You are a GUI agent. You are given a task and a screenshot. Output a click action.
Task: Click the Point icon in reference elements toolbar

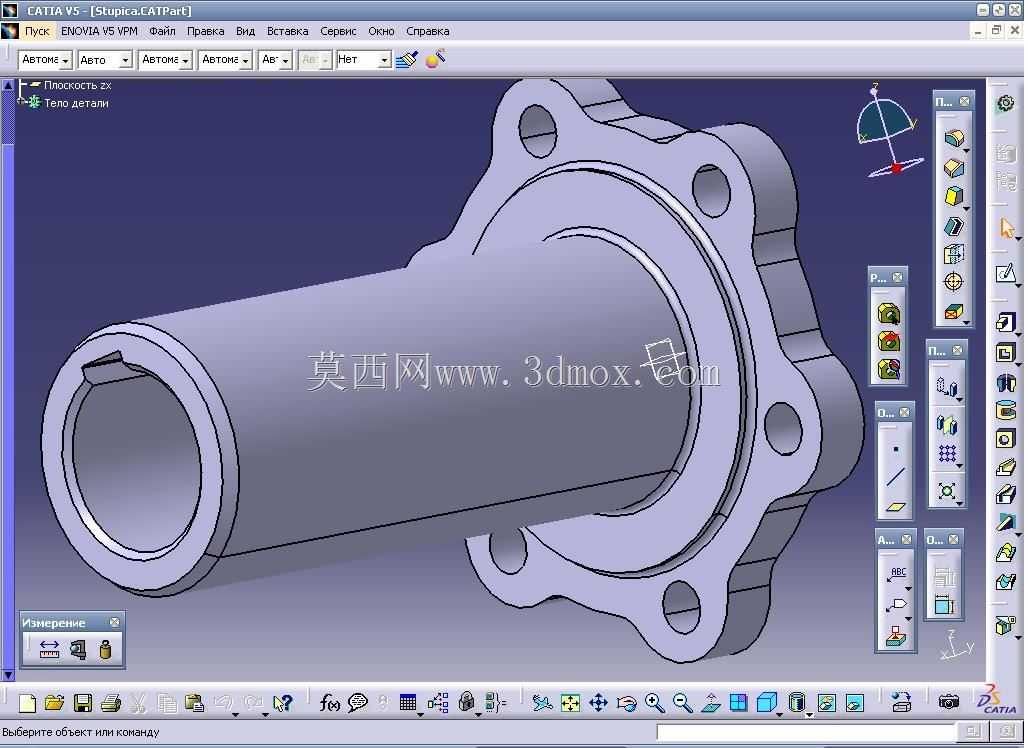[x=896, y=449]
